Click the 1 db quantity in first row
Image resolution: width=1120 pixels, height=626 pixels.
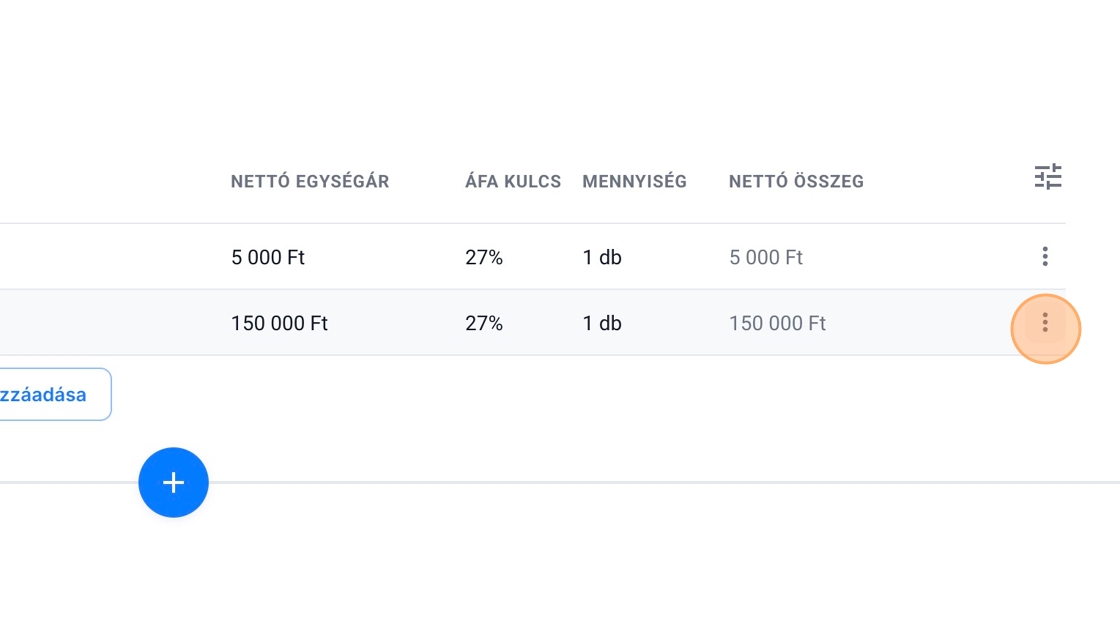[602, 258]
